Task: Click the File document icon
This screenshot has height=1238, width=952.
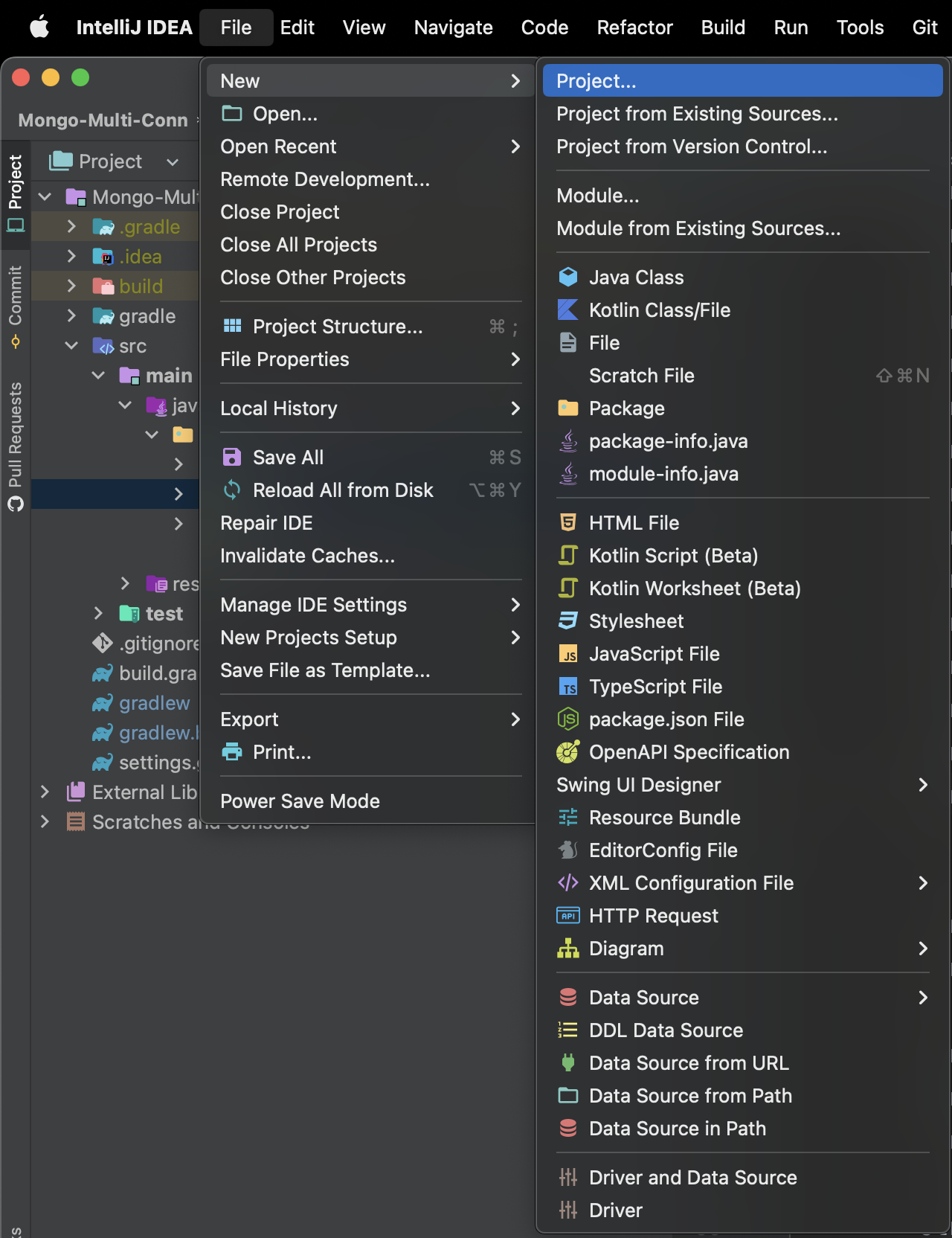Action: (568, 343)
